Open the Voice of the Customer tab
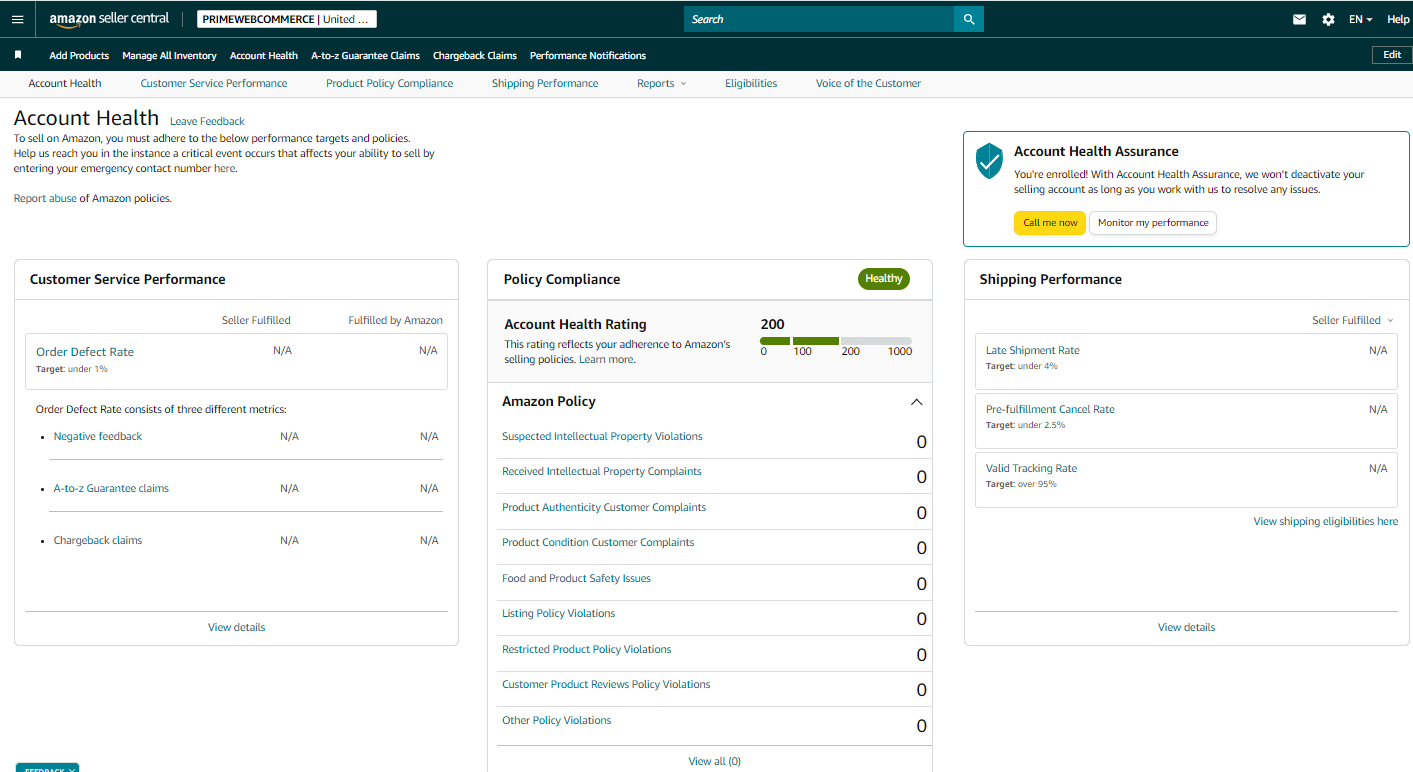Image resolution: width=1413 pixels, height=772 pixels. 868,83
